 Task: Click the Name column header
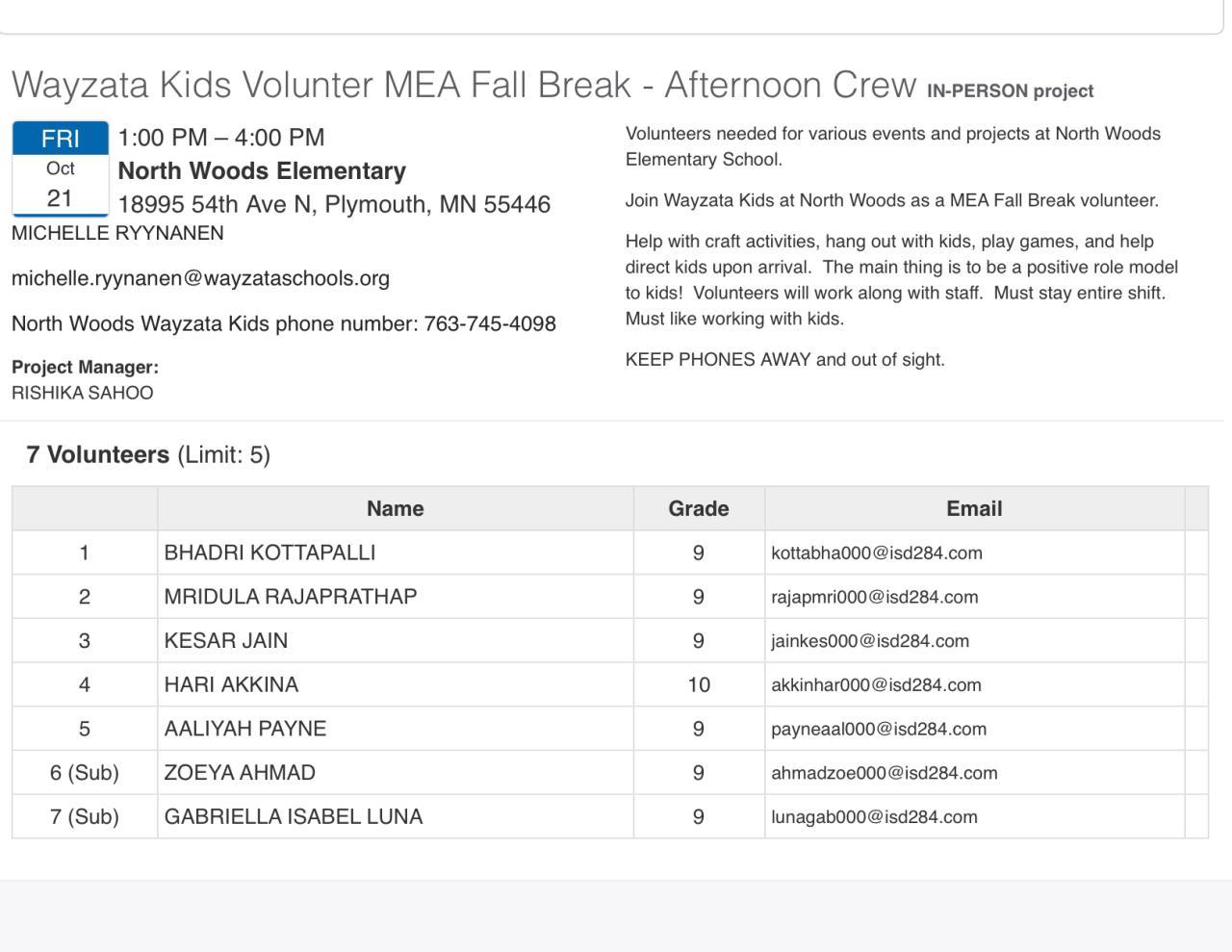pyautogui.click(x=395, y=508)
